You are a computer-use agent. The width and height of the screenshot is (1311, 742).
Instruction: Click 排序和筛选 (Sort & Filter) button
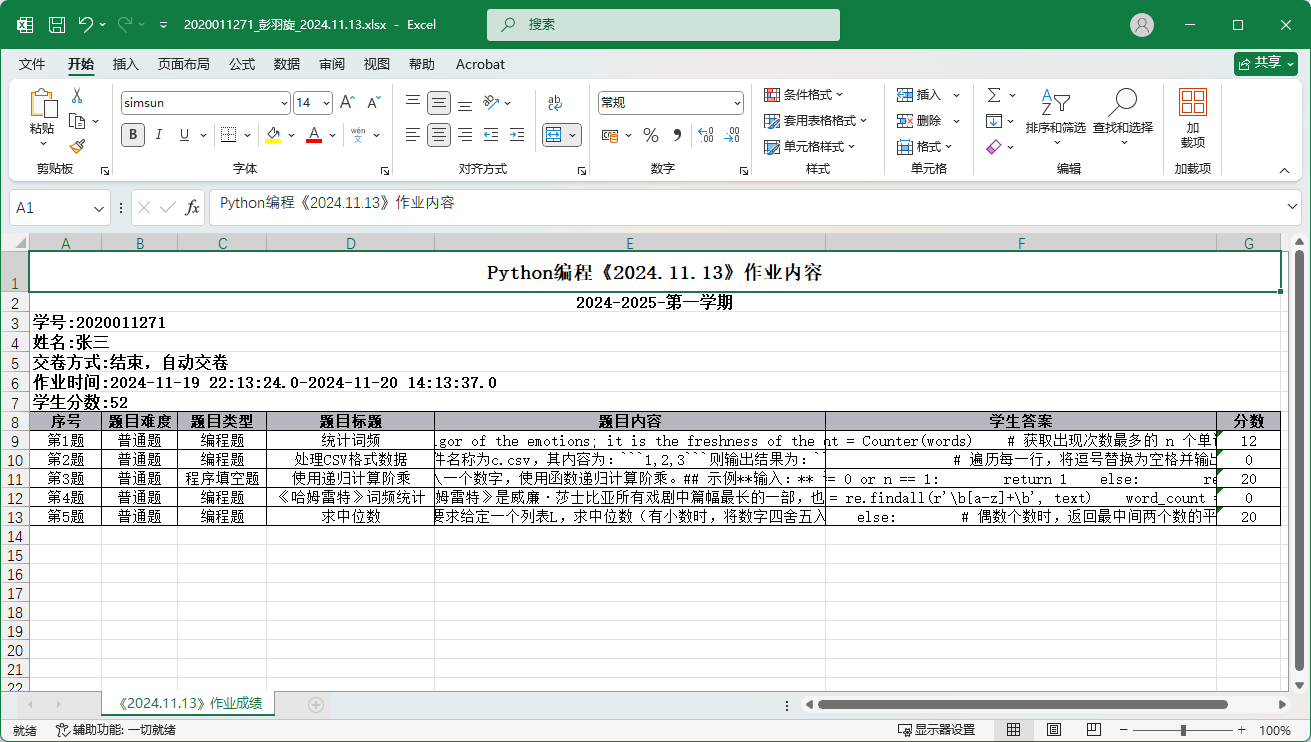[1055, 119]
